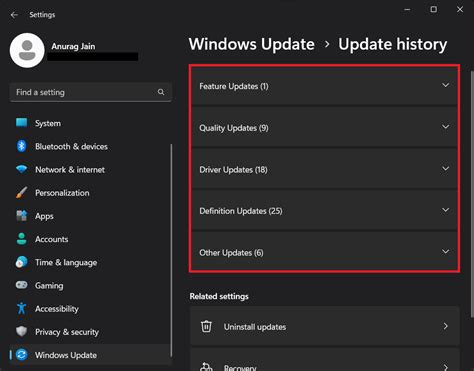Viewport: 474px width, 371px height.
Task: Expand Driver Updates (18) list
Action: click(324, 169)
